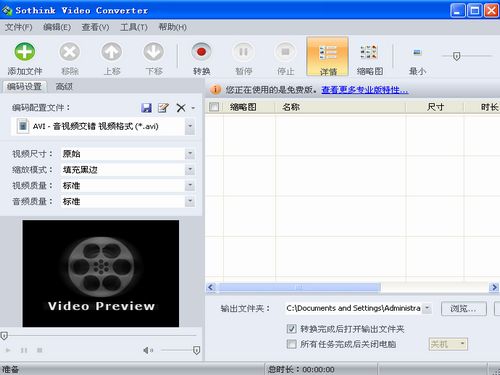500x375 pixels.
Task: Open the View (查看) menu
Action: [95, 27]
